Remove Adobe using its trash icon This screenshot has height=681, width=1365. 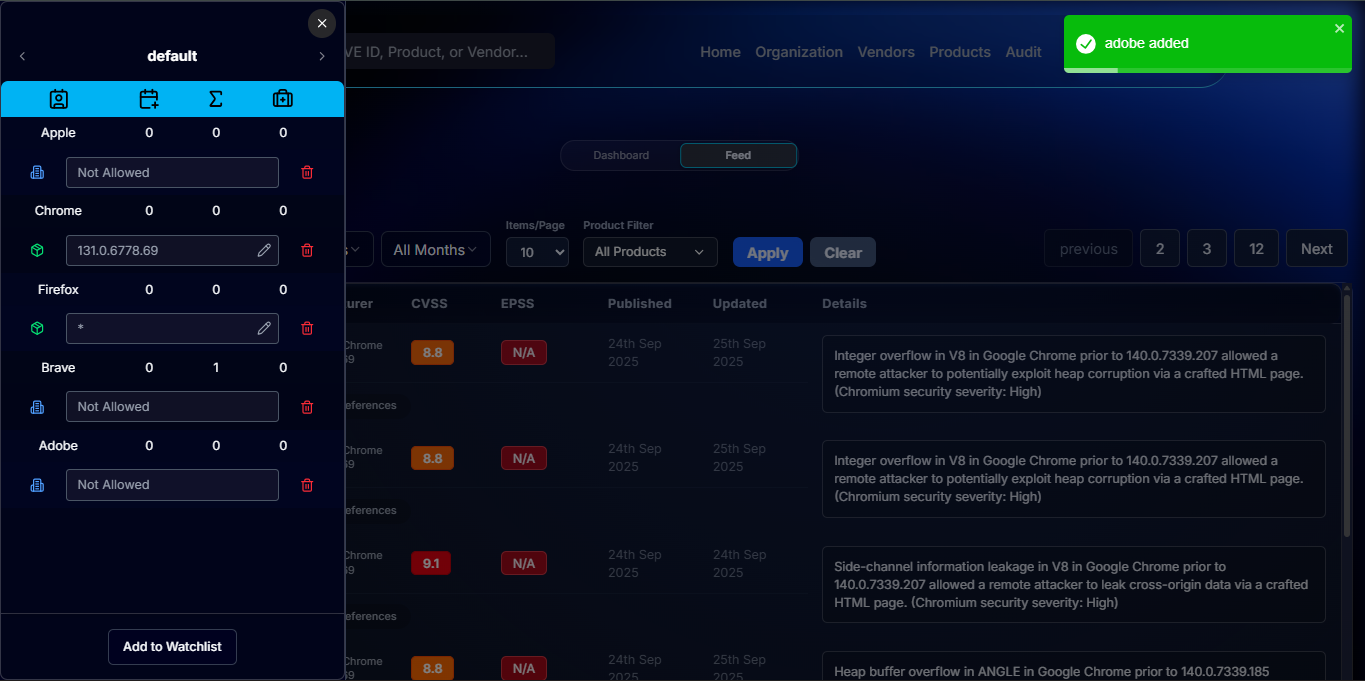307,485
